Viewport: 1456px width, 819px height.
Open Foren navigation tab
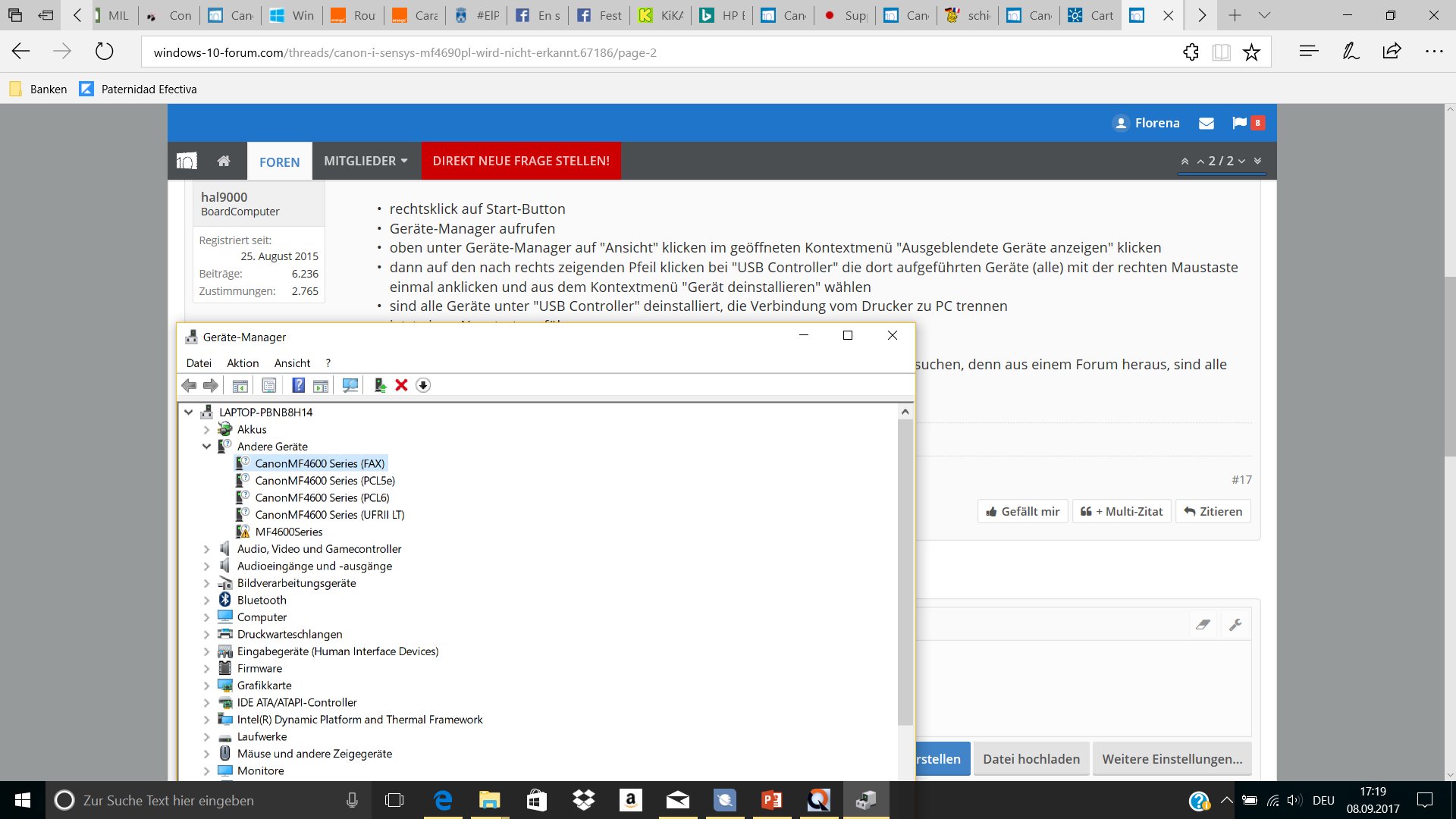(x=279, y=161)
